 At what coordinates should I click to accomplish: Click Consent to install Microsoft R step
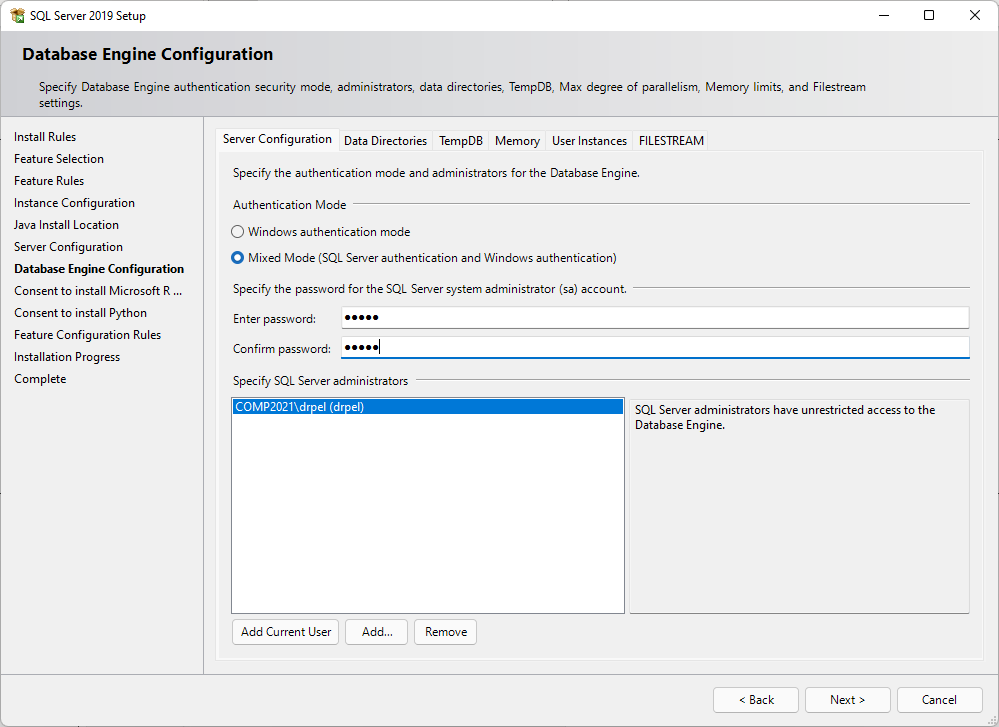98,291
